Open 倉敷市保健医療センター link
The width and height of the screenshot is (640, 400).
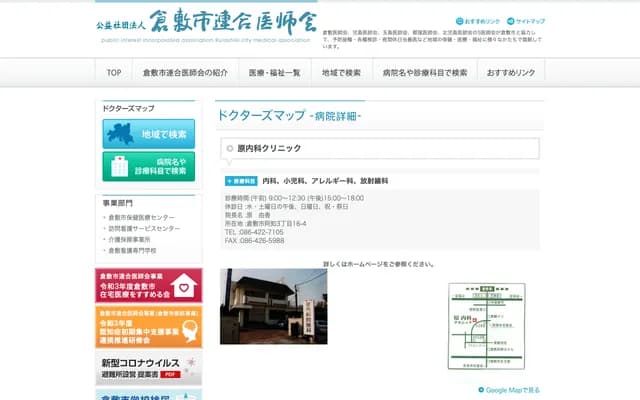(141, 218)
